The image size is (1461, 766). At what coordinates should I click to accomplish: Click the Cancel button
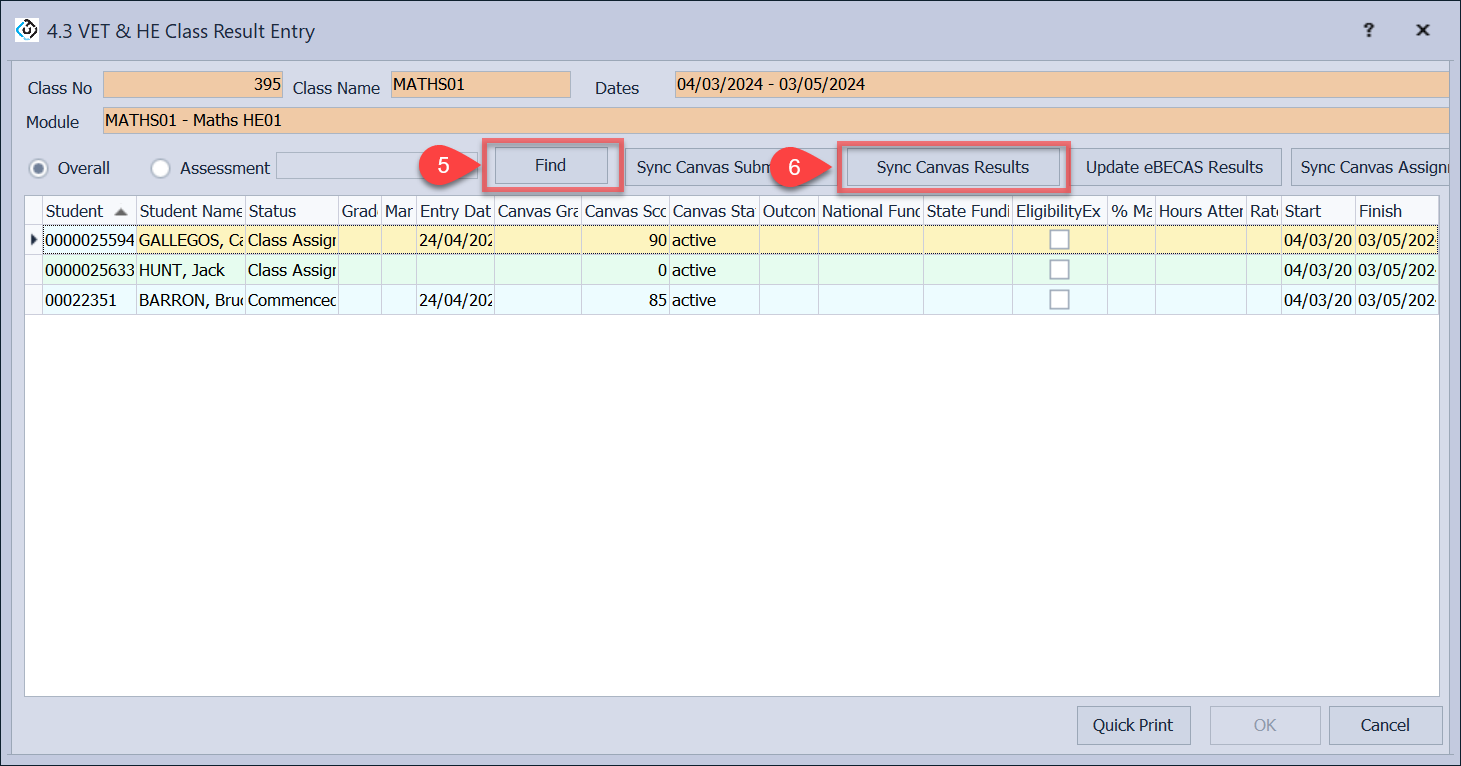point(1385,725)
